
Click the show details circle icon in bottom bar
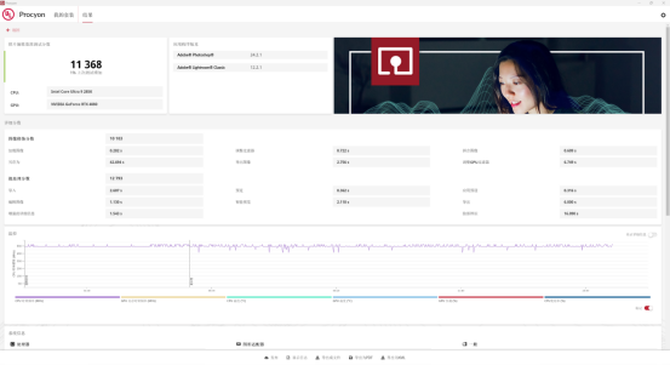288,357
